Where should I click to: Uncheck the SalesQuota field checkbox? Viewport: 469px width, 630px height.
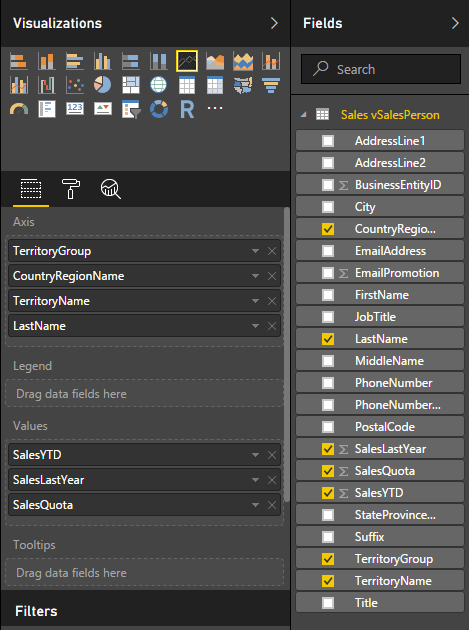click(328, 471)
